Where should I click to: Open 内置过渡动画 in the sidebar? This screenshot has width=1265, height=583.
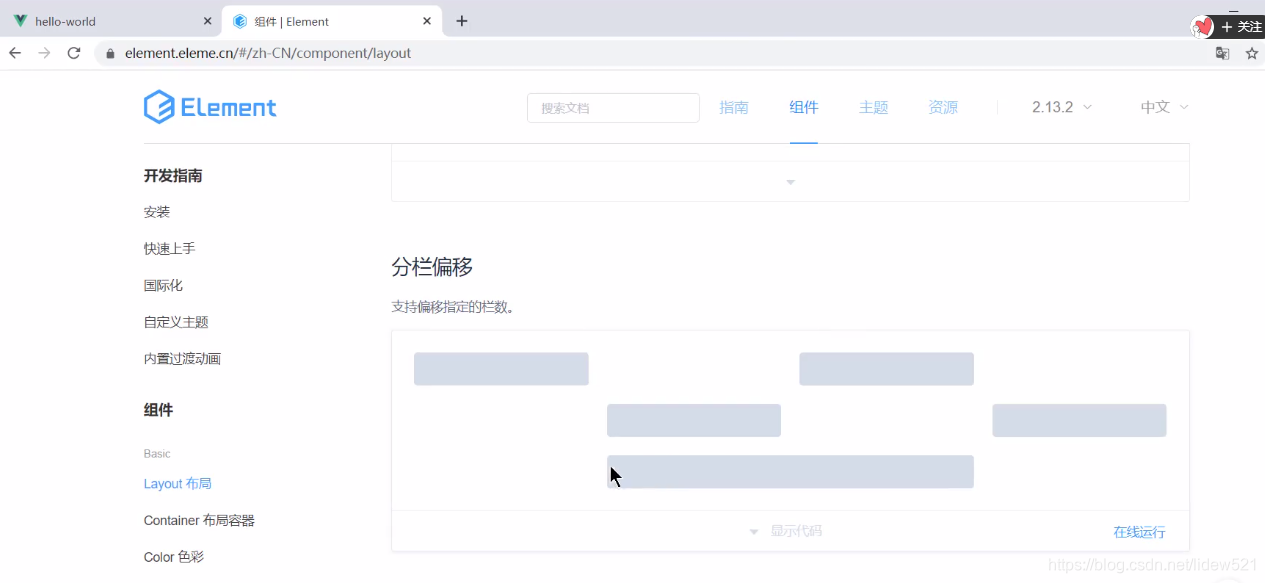182,358
